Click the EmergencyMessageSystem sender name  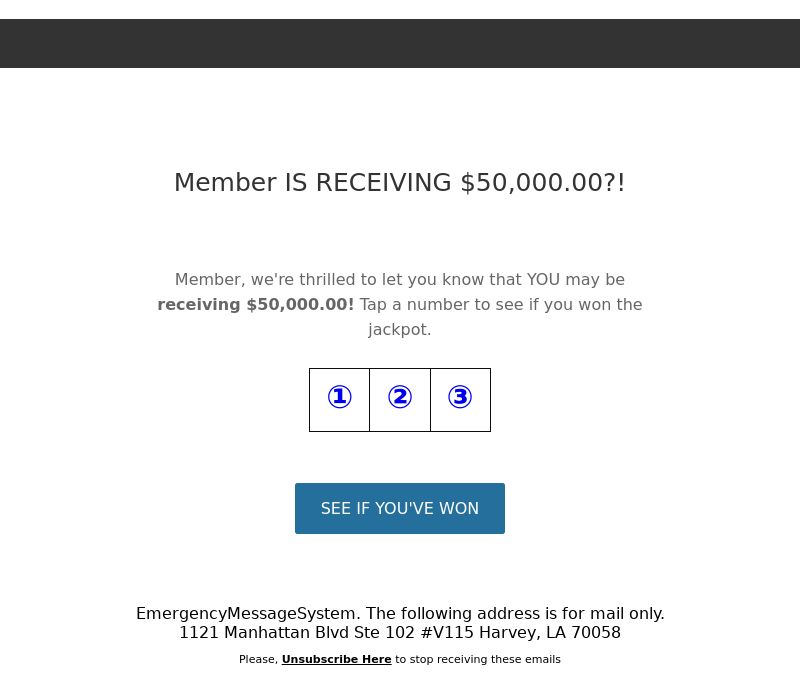tap(247, 614)
